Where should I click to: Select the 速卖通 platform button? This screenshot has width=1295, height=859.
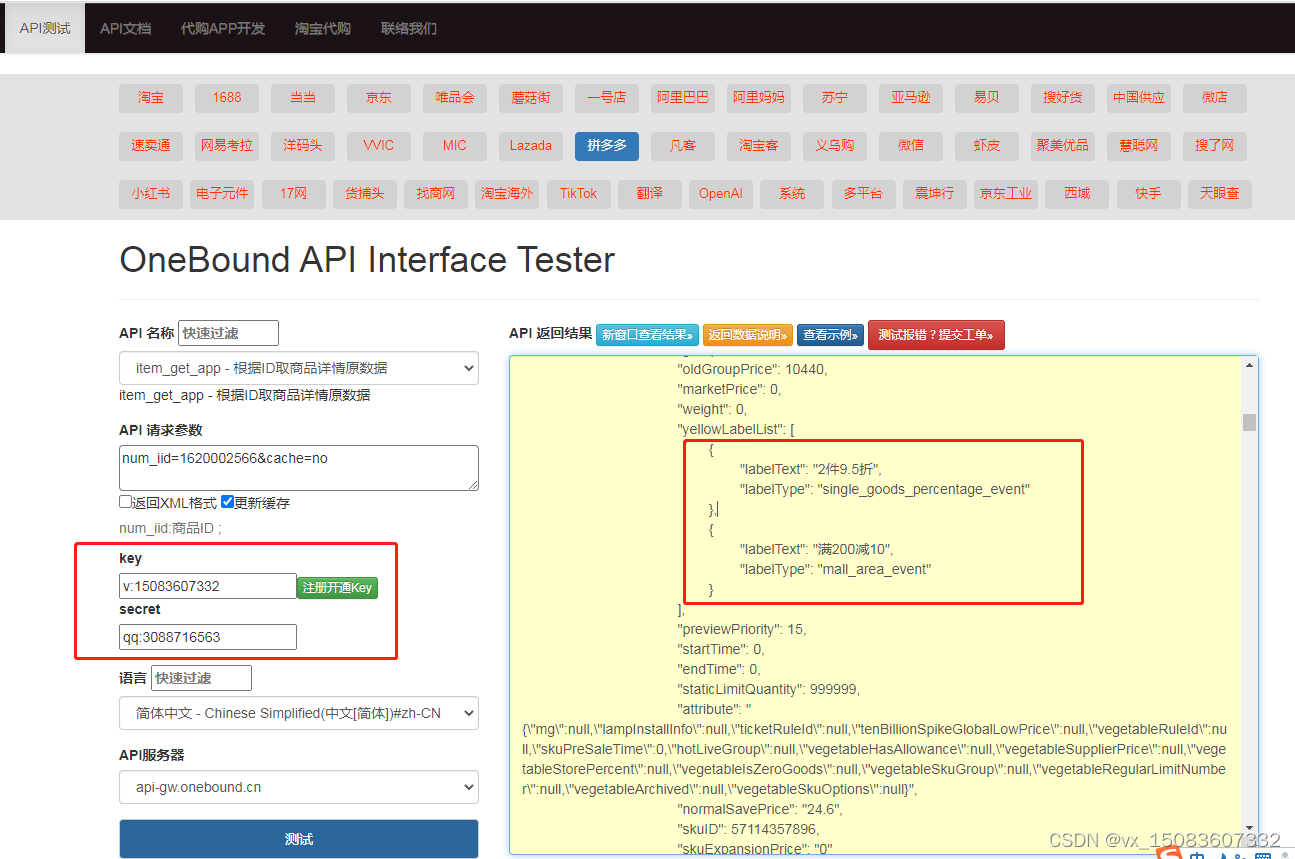pyautogui.click(x=151, y=145)
